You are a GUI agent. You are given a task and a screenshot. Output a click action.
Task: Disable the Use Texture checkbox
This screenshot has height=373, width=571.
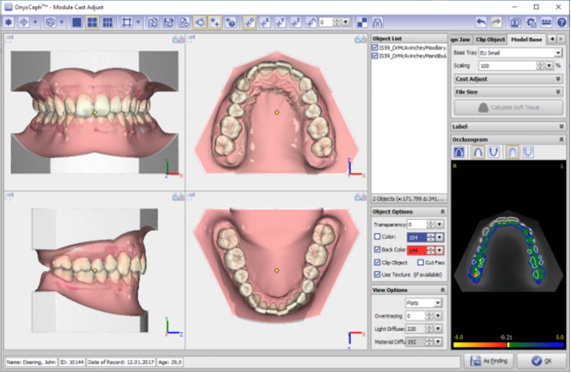(x=377, y=274)
